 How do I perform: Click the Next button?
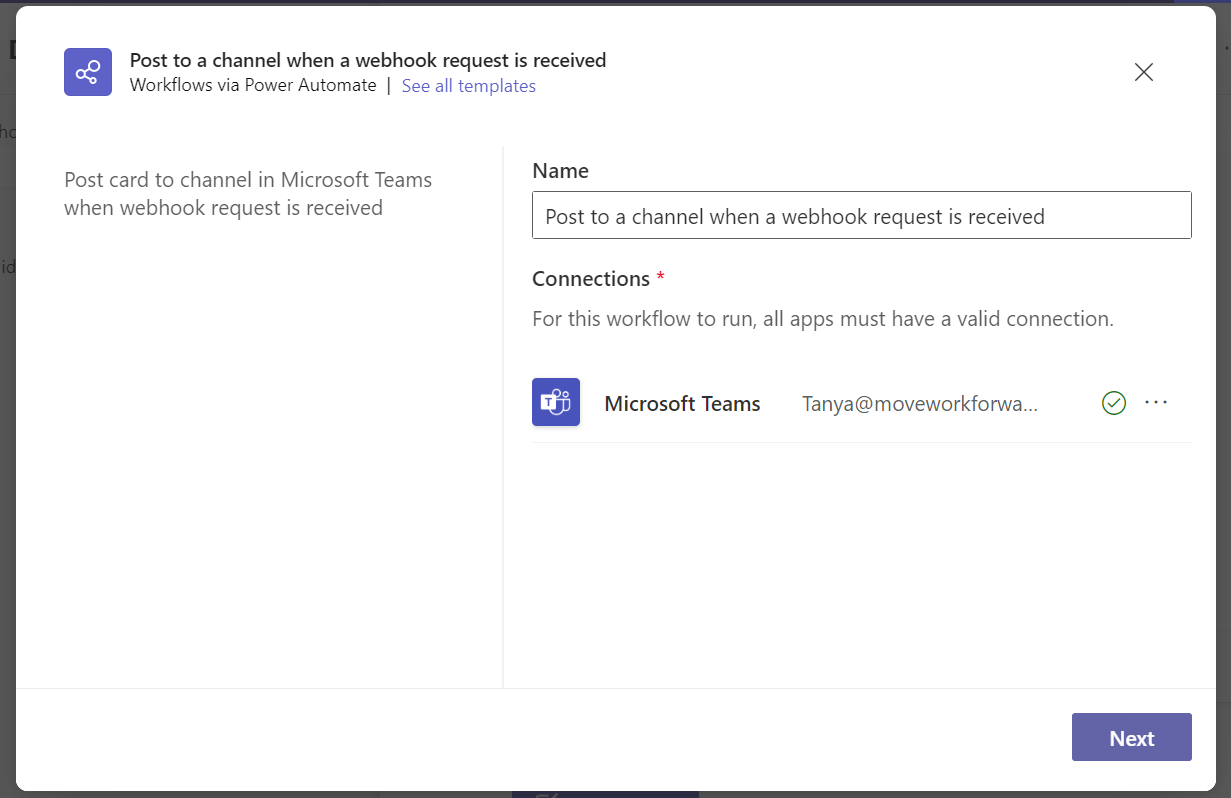1132,737
